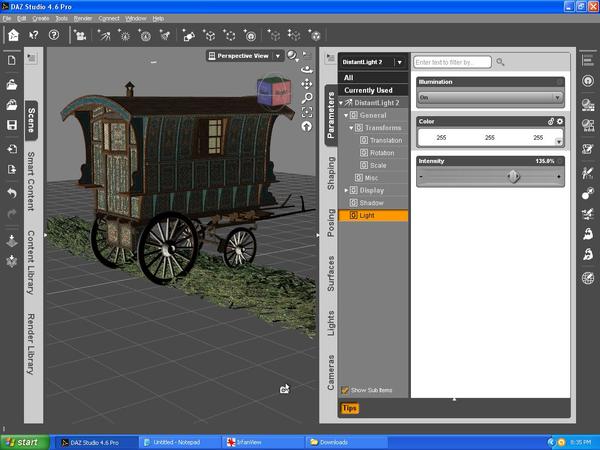Image resolution: width=600 pixels, height=450 pixels.
Task: Click the Tips button
Action: point(349,408)
